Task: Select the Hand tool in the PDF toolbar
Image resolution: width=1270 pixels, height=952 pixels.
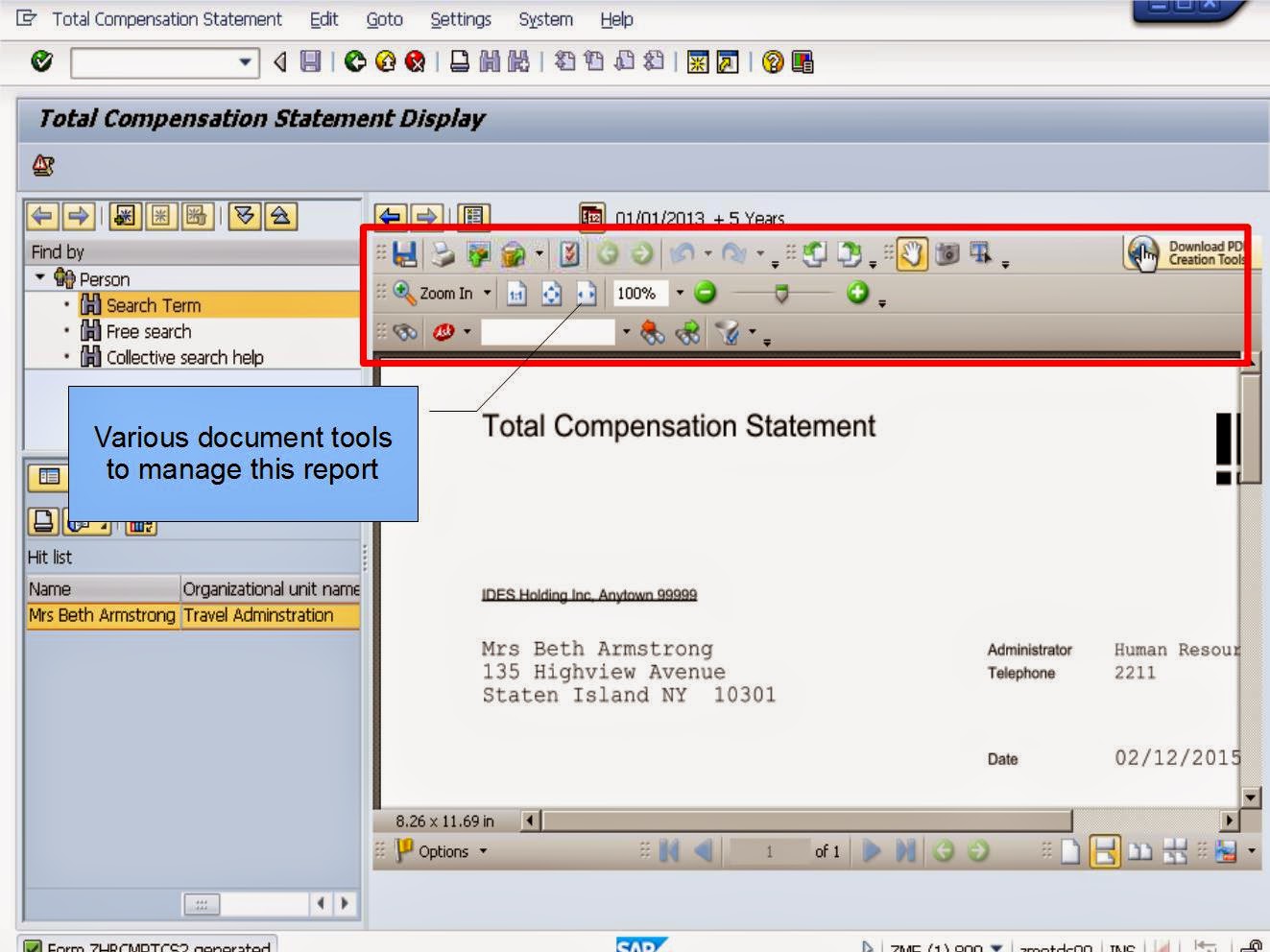Action: coord(911,253)
